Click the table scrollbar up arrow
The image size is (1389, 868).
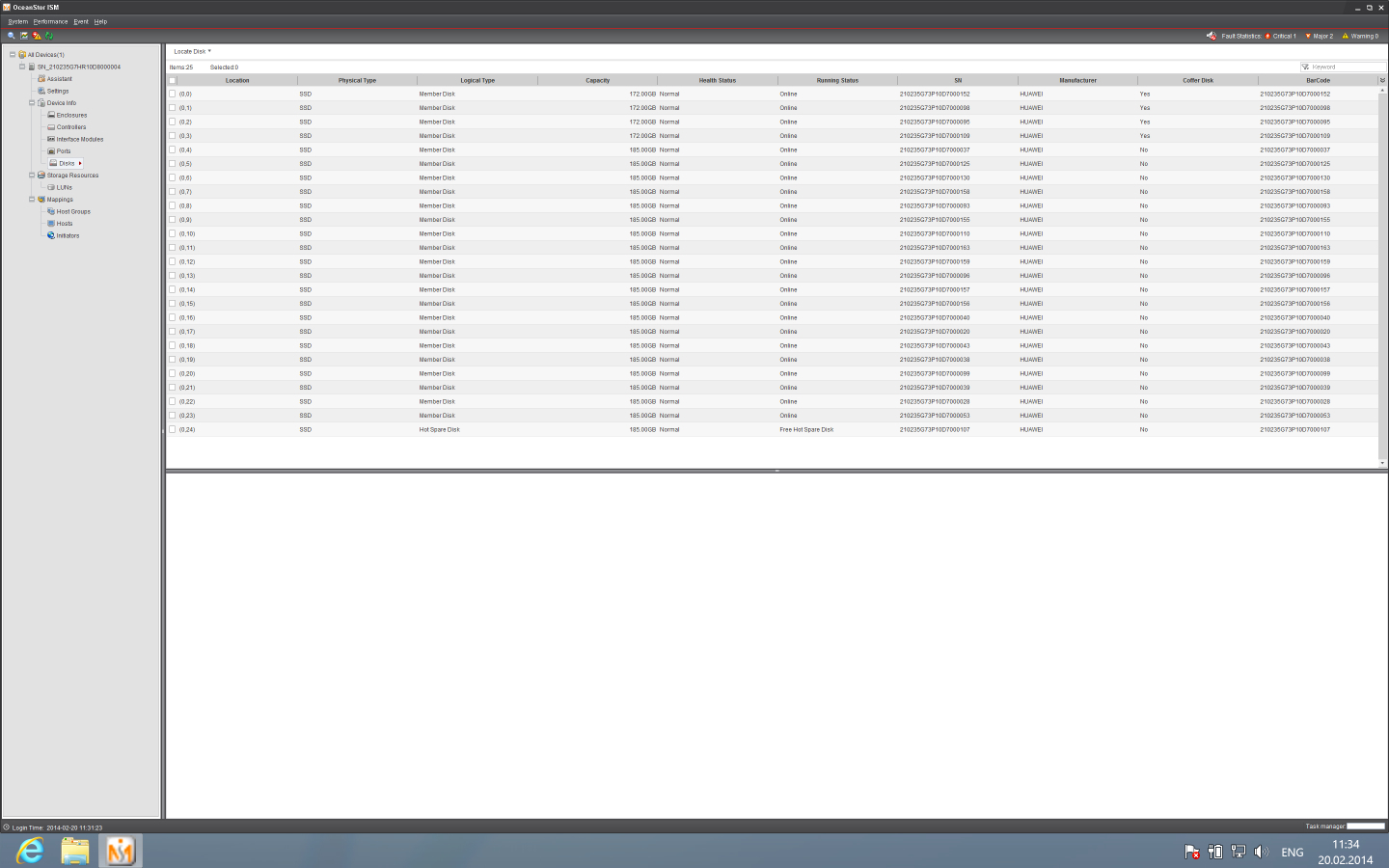(1382, 90)
